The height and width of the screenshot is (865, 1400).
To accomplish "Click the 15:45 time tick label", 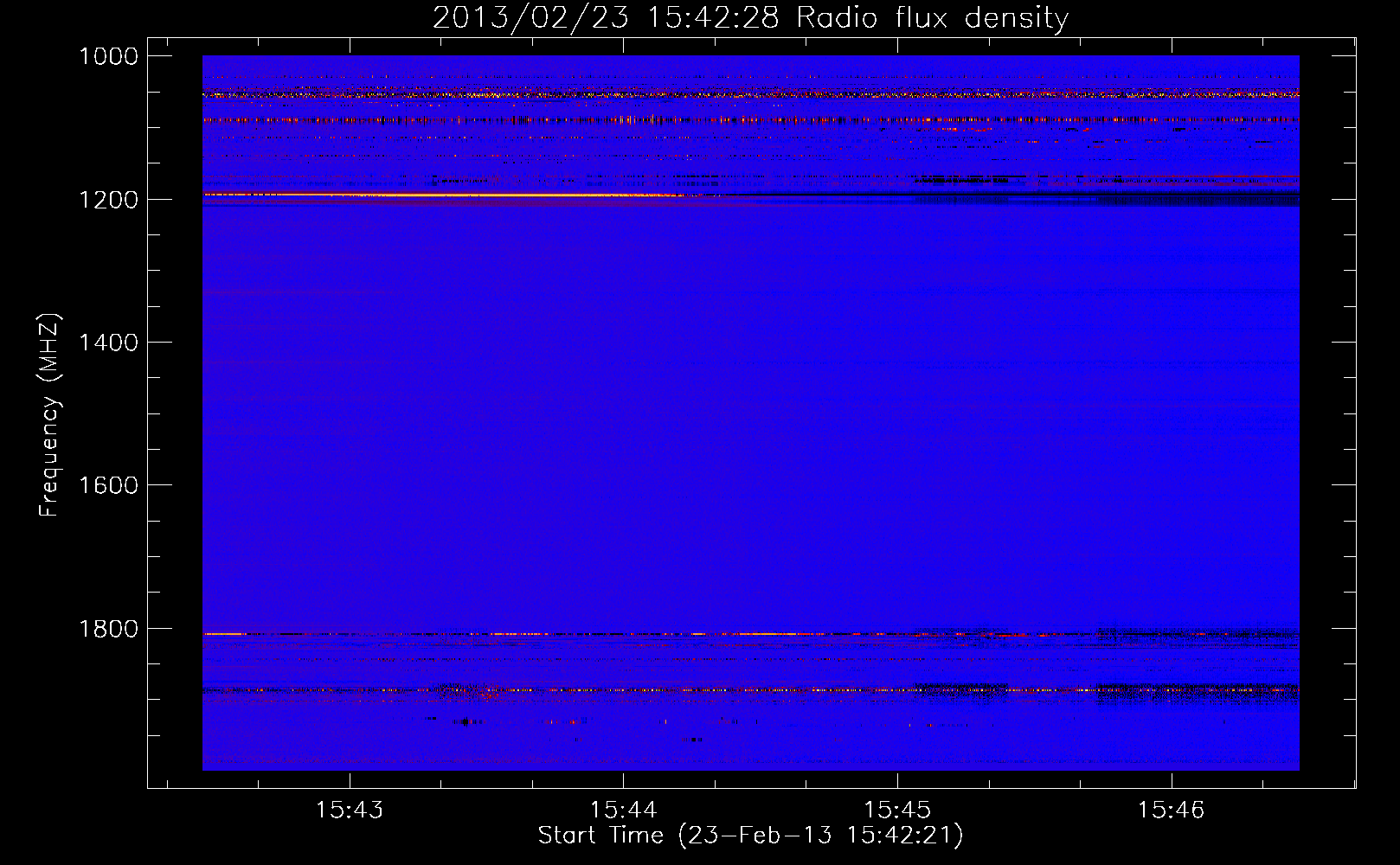I will 897,811.
